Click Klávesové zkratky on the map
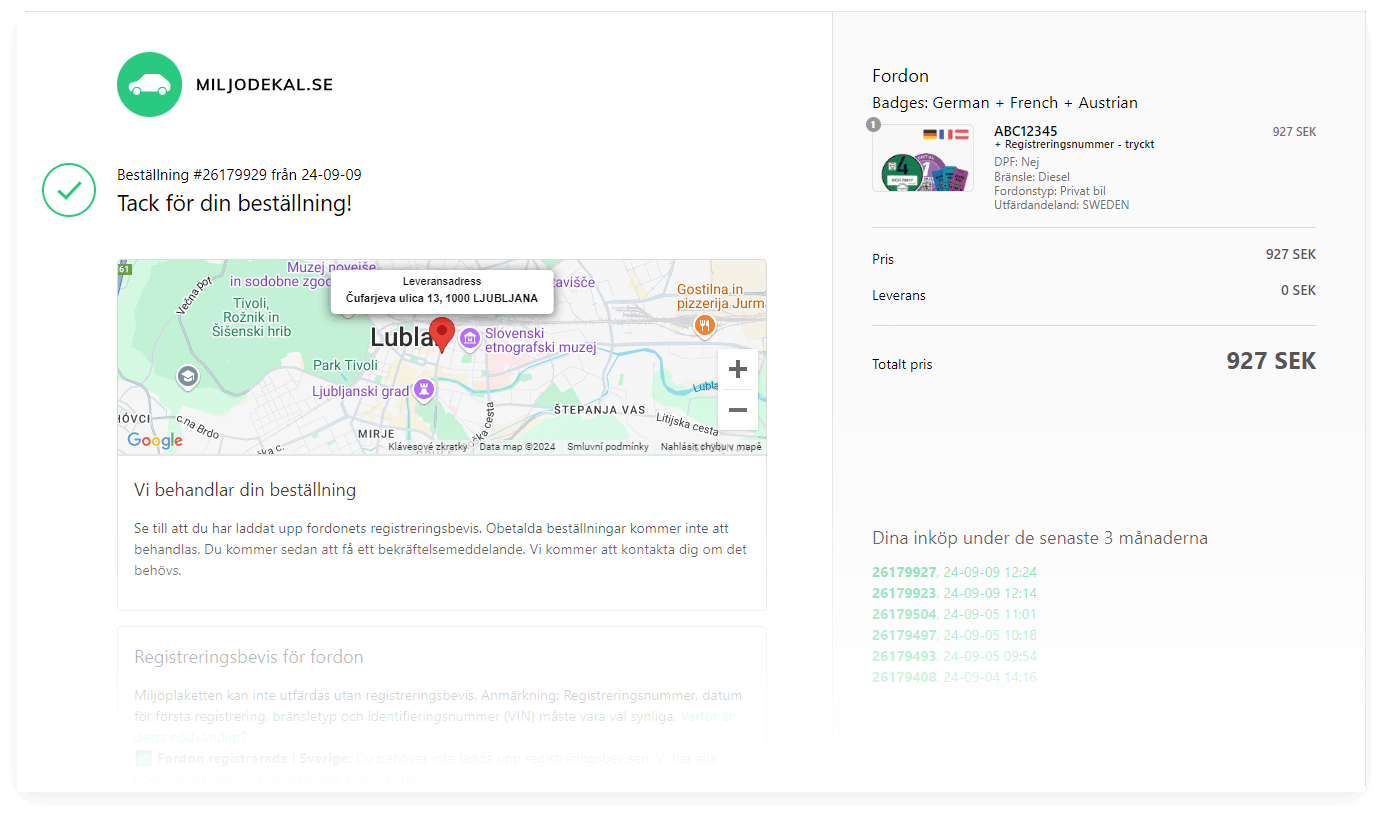The height and width of the screenshot is (816, 1382). click(x=427, y=447)
